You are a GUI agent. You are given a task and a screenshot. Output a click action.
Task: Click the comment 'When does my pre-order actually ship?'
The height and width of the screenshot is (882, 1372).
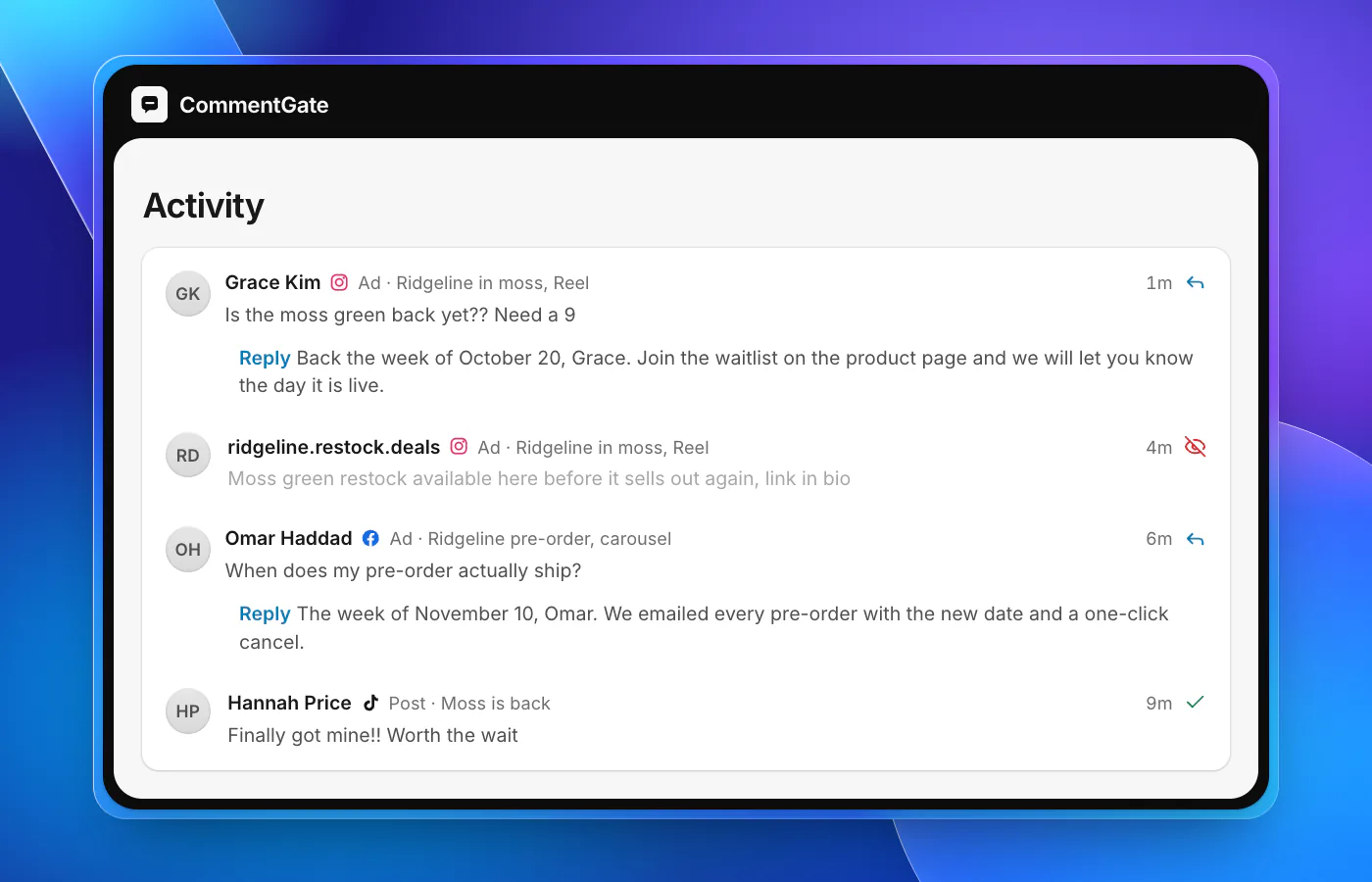click(x=403, y=570)
